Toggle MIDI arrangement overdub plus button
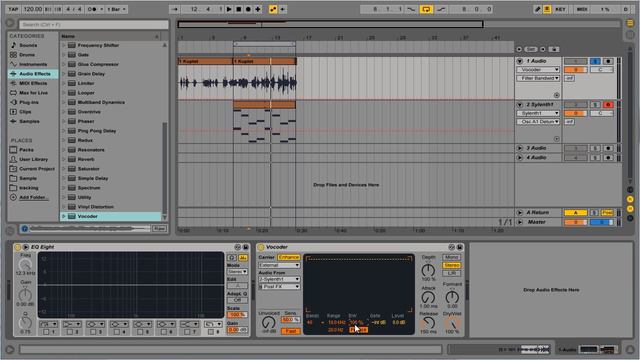The height and width of the screenshot is (360, 640). point(258,9)
